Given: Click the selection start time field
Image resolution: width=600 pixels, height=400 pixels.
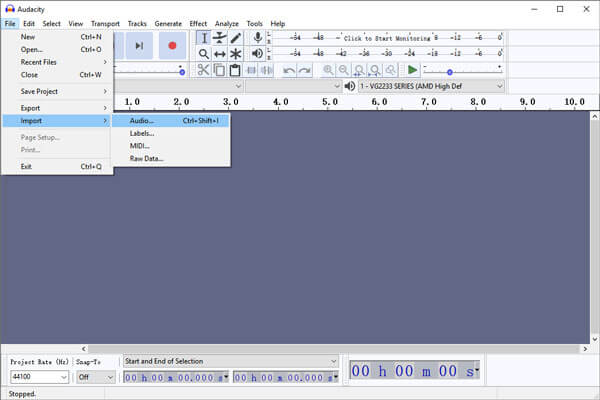Looking at the screenshot, I should pos(176,377).
